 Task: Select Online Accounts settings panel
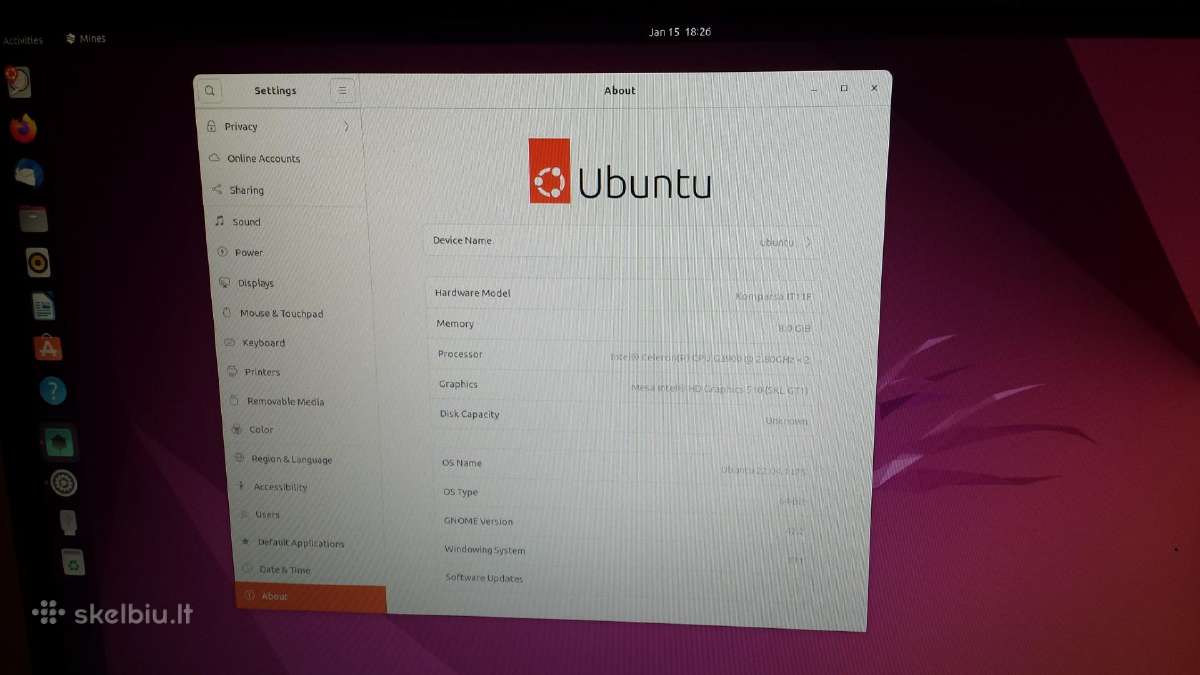coord(282,158)
